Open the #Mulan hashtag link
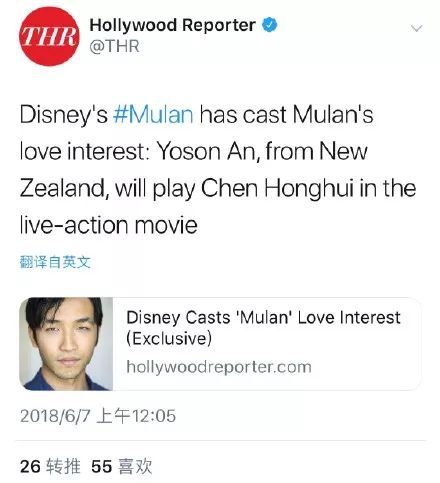Viewport: 440px width, 483px height. (153, 115)
